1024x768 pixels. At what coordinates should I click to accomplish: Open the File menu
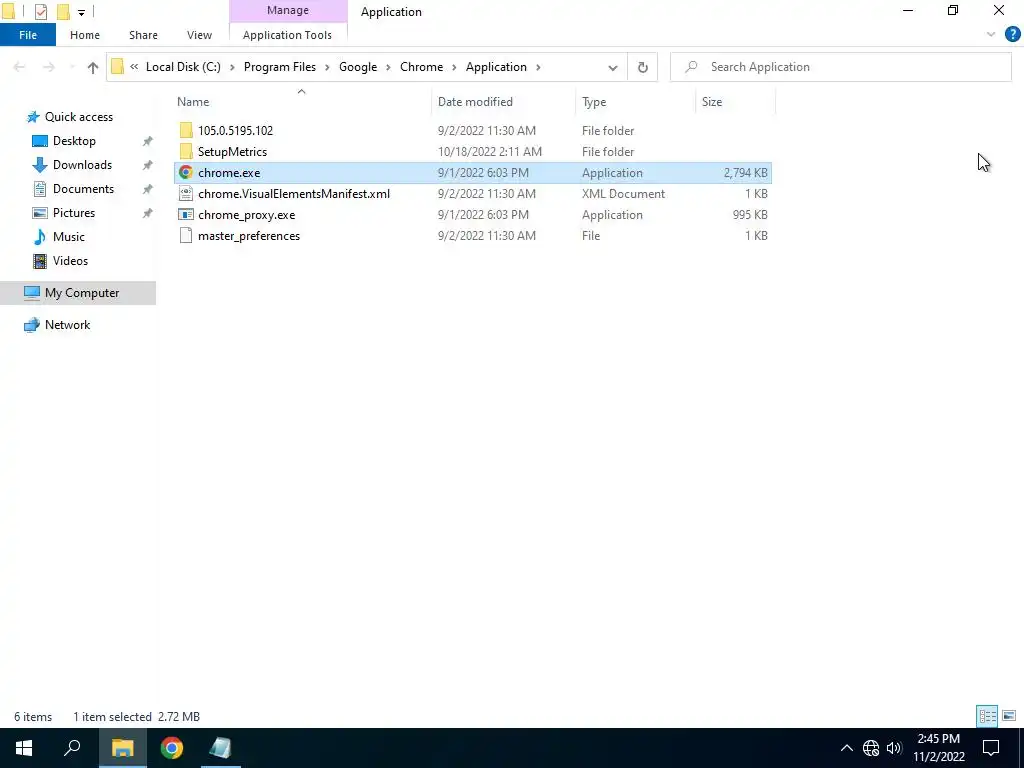28,35
